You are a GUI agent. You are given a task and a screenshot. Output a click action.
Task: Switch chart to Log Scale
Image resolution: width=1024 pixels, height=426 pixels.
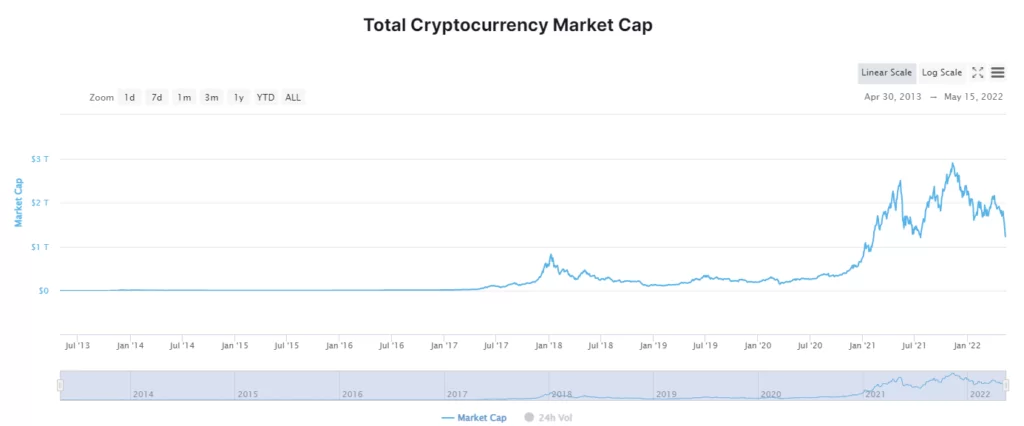(941, 72)
